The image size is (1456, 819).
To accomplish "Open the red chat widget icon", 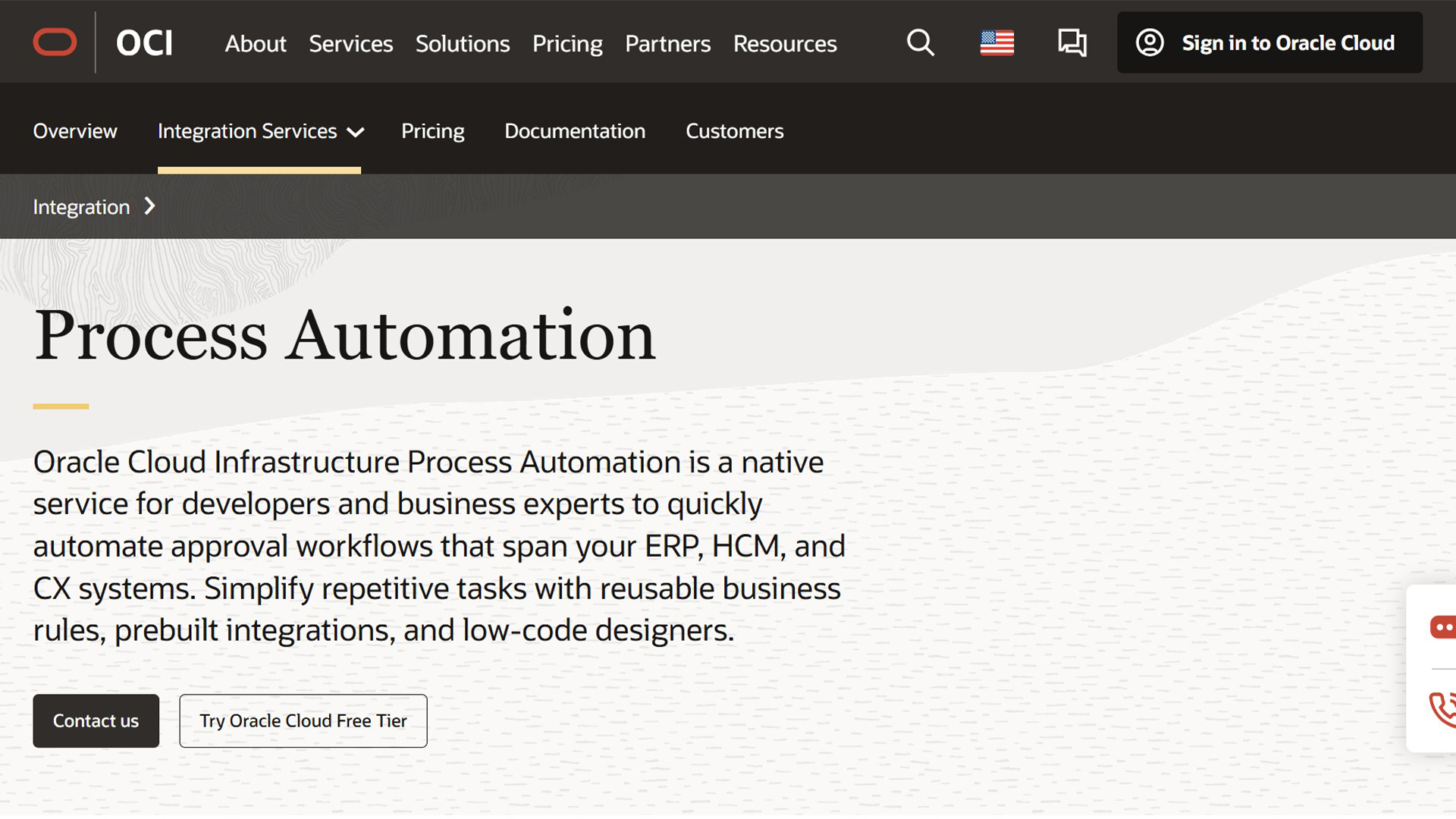I will point(1442,627).
